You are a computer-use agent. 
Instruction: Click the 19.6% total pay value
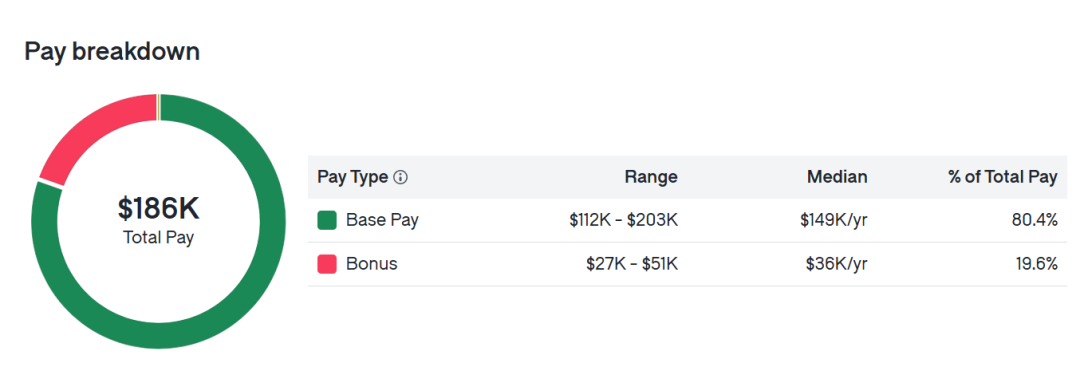1037,264
